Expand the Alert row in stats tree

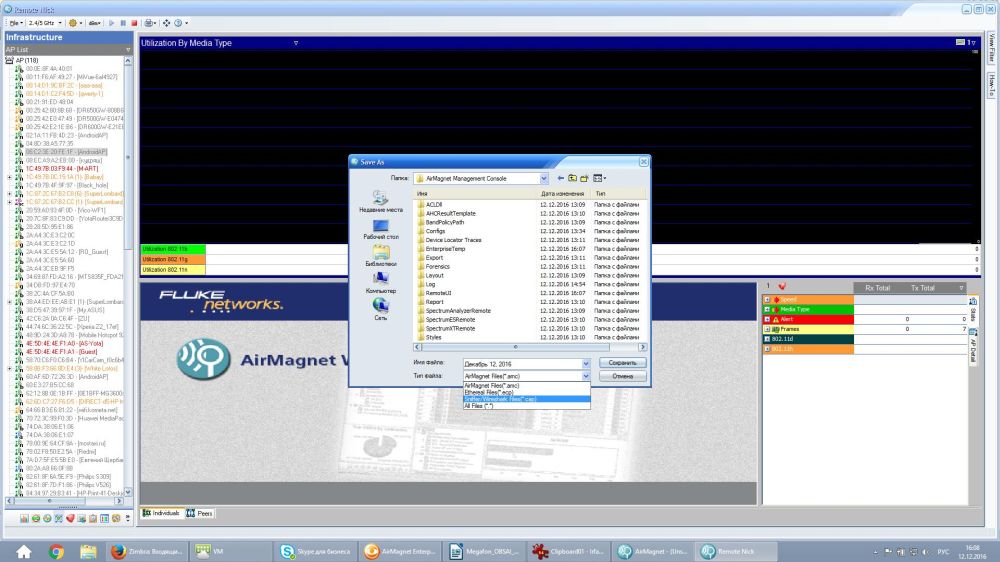pos(767,319)
